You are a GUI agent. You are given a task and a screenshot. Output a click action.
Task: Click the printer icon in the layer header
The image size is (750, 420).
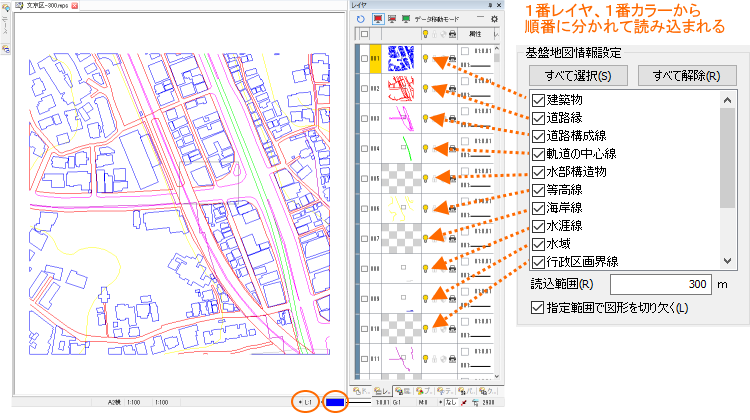click(x=451, y=36)
